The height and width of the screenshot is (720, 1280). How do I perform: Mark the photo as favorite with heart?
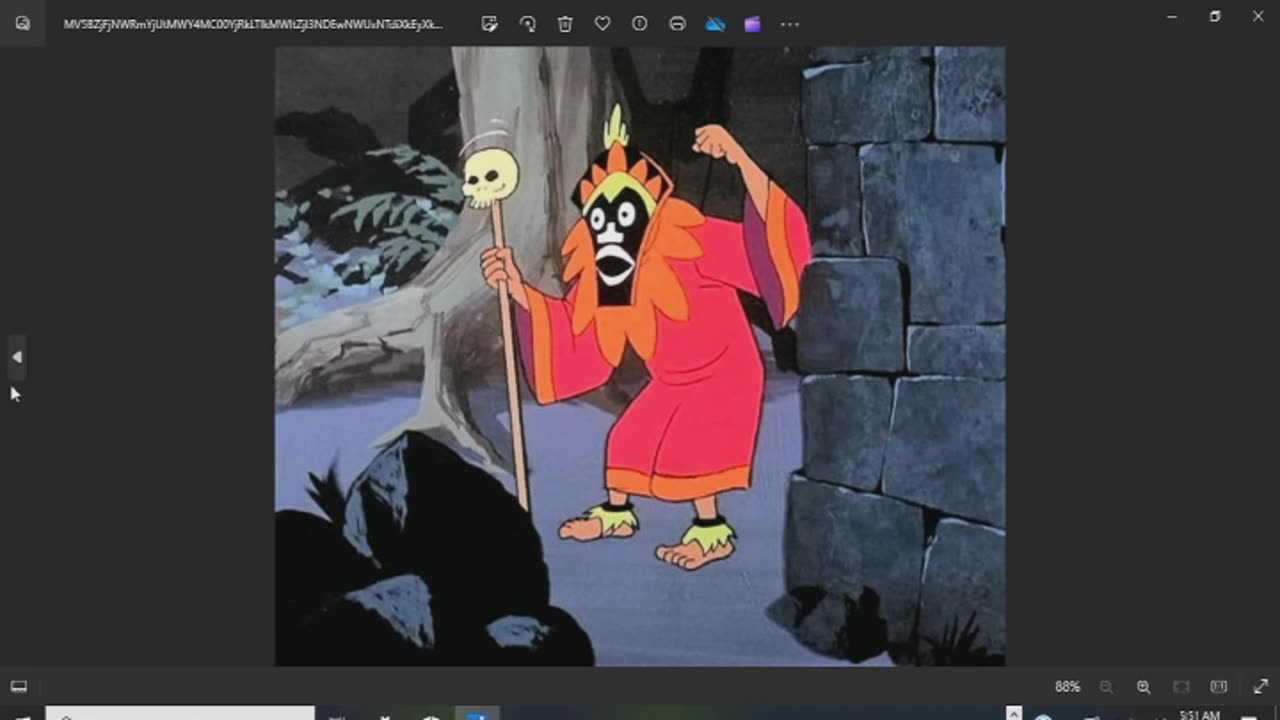[x=602, y=24]
